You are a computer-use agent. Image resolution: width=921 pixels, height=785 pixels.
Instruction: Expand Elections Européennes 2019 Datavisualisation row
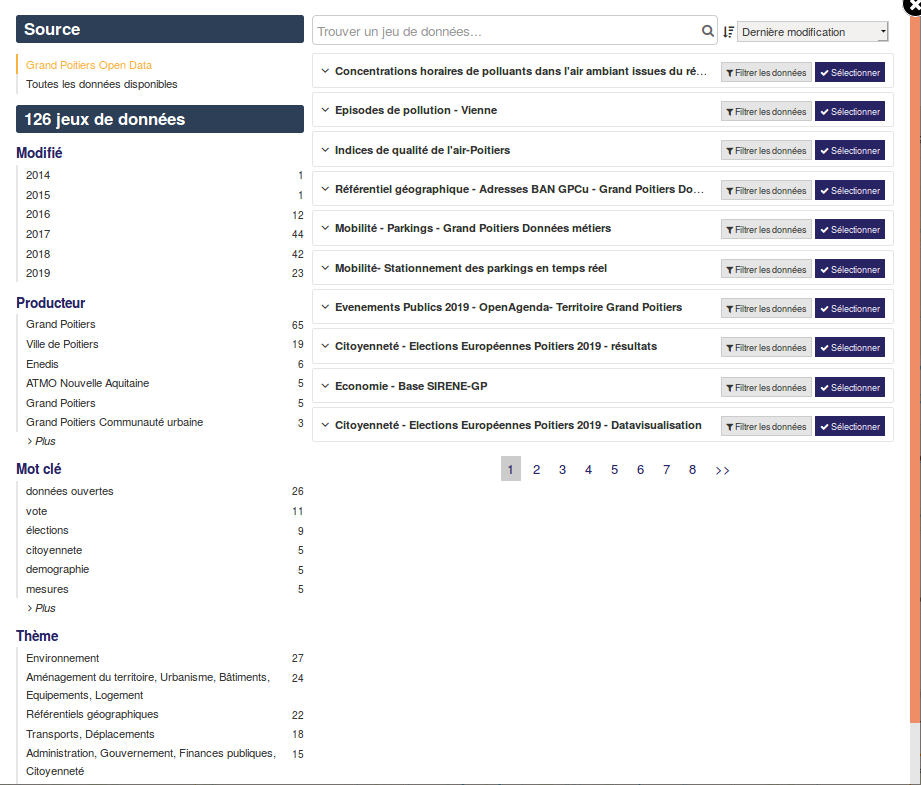pyautogui.click(x=325, y=425)
